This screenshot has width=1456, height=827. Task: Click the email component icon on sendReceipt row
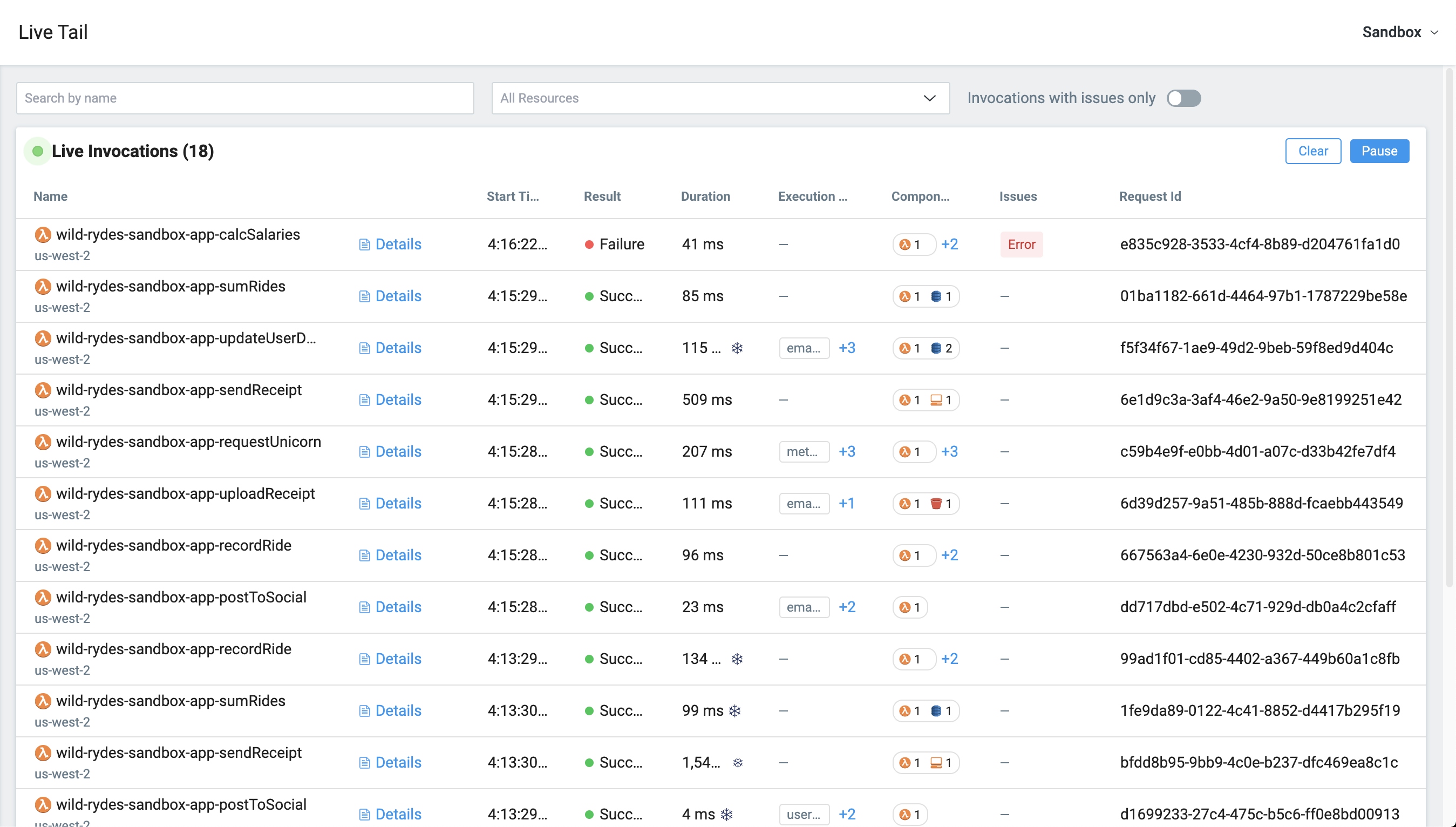tap(936, 400)
